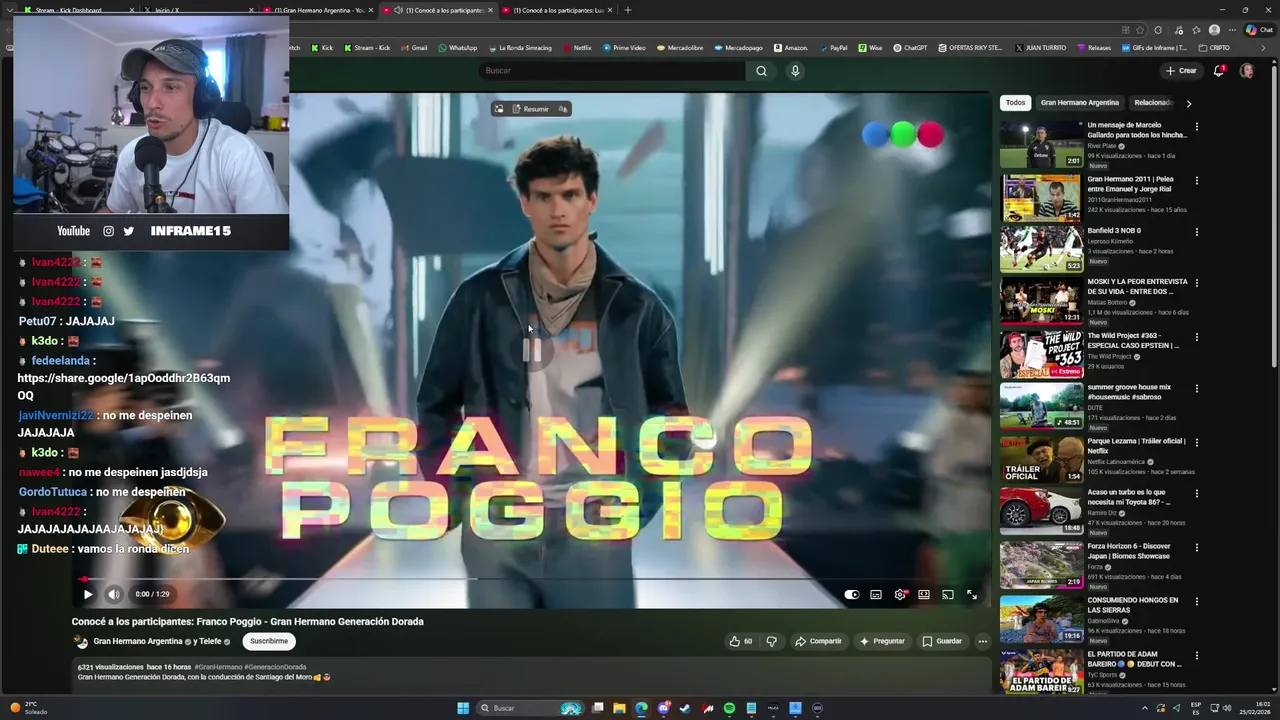Select the Relacionados filter chip
The image size is (1280, 720).
[x=1153, y=103]
